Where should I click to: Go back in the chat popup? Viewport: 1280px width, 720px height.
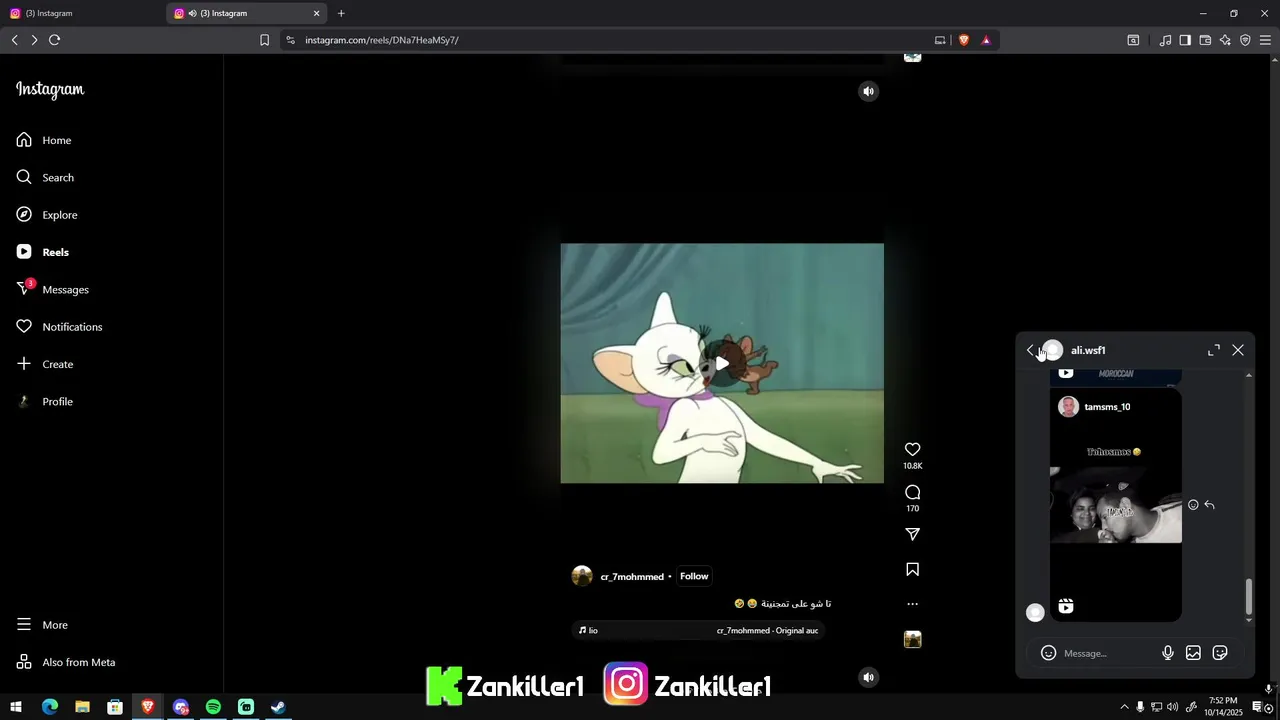[x=1030, y=350]
